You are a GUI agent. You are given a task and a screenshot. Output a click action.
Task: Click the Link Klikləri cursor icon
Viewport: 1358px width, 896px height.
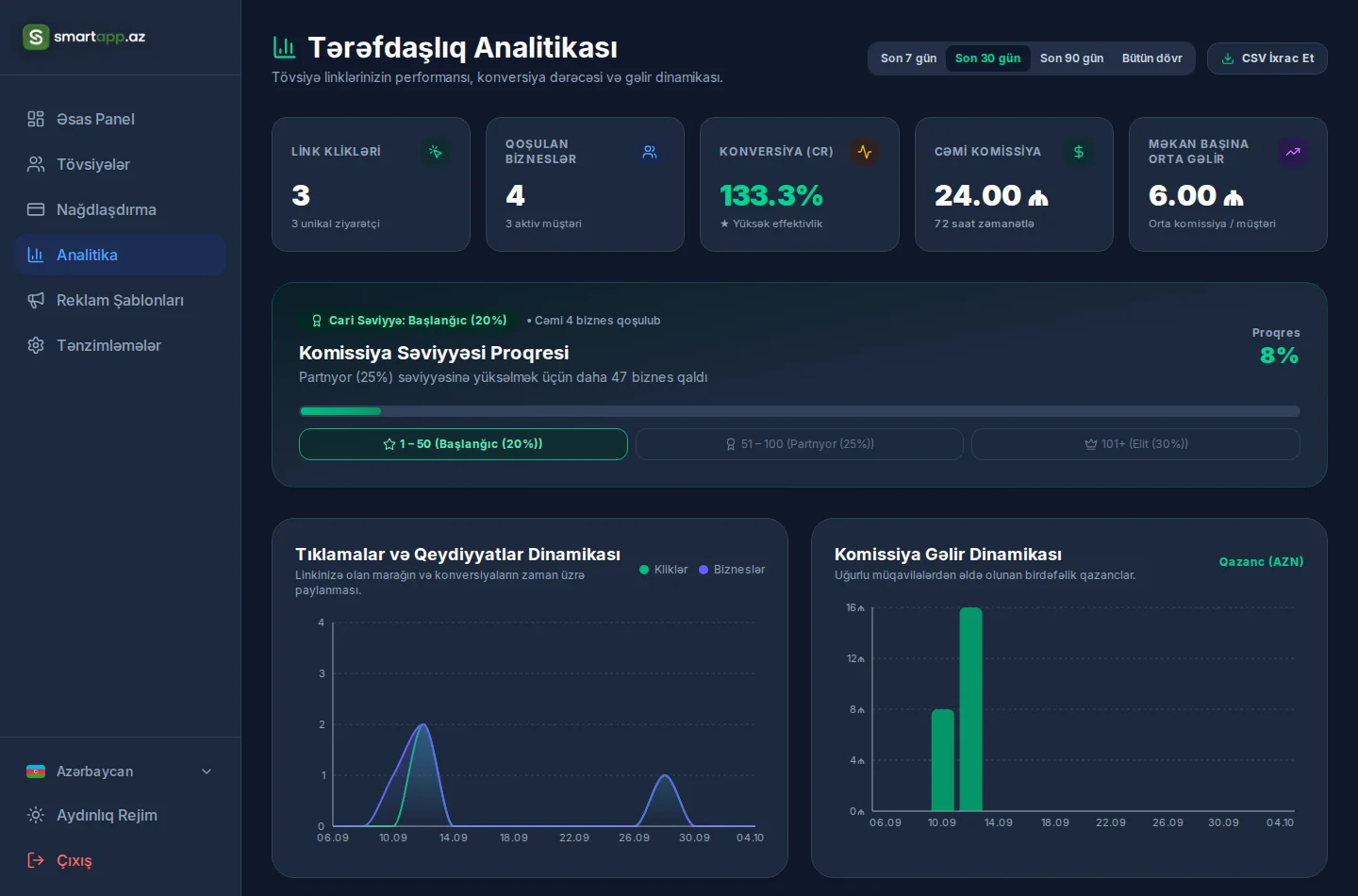click(x=435, y=152)
